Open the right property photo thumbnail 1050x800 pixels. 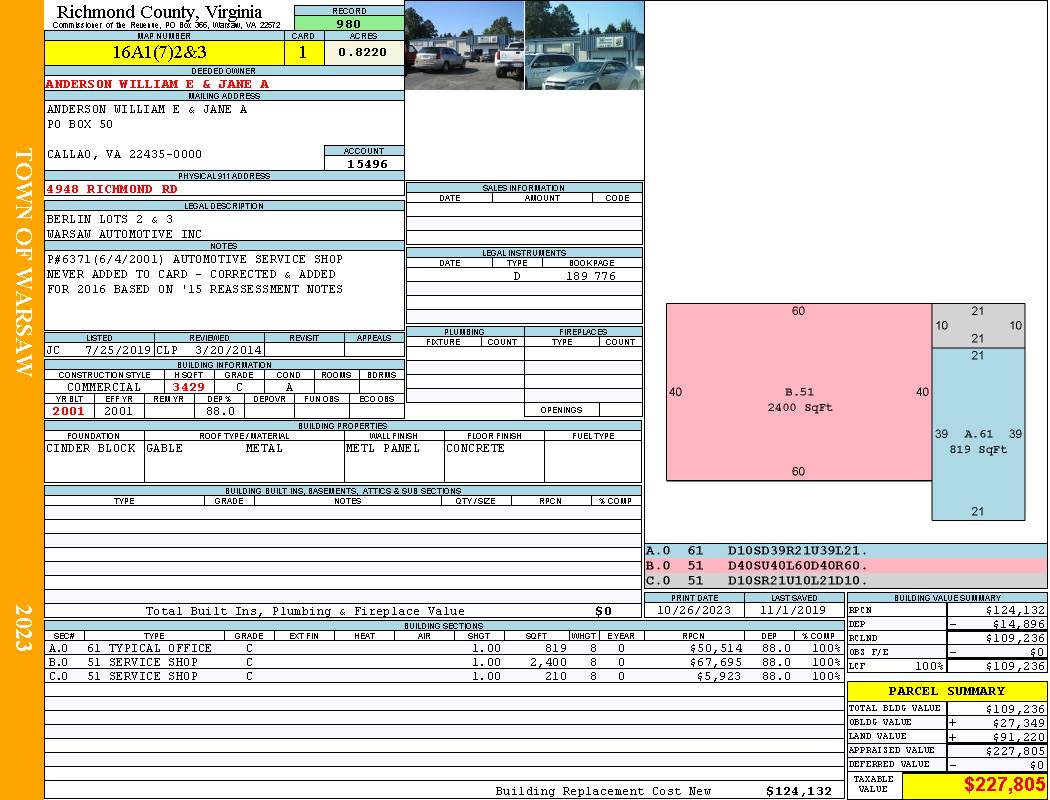[x=585, y=46]
